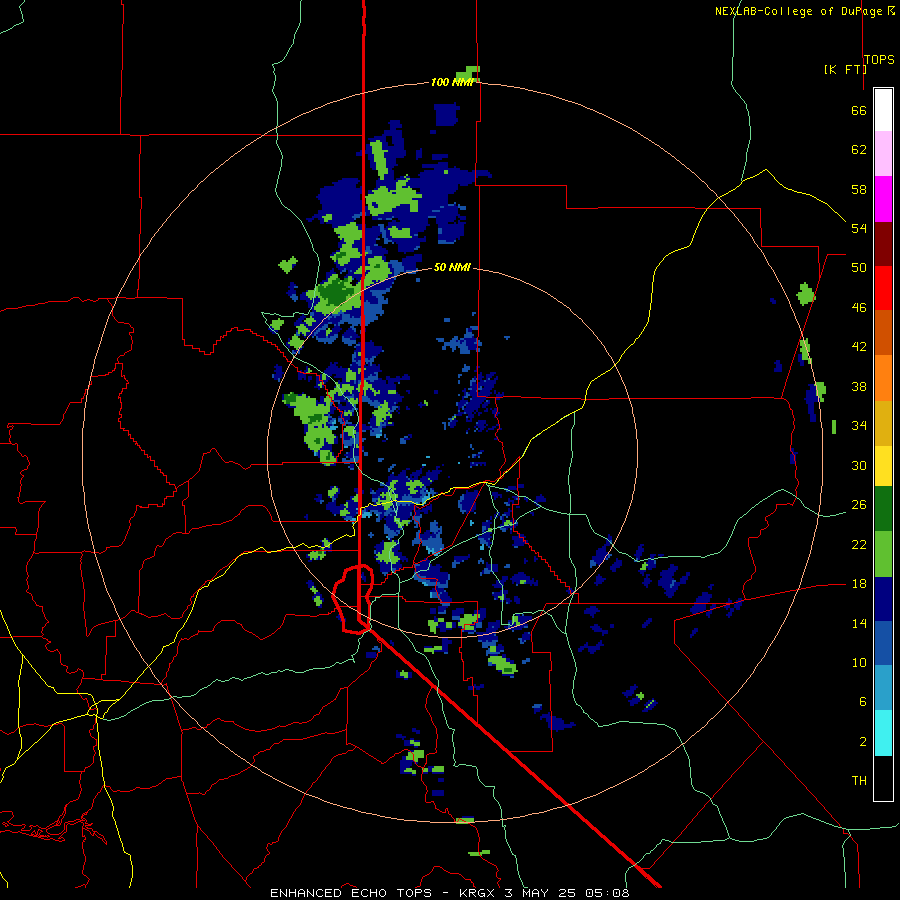Select the legend value 42
The image size is (900, 900).
click(x=859, y=347)
